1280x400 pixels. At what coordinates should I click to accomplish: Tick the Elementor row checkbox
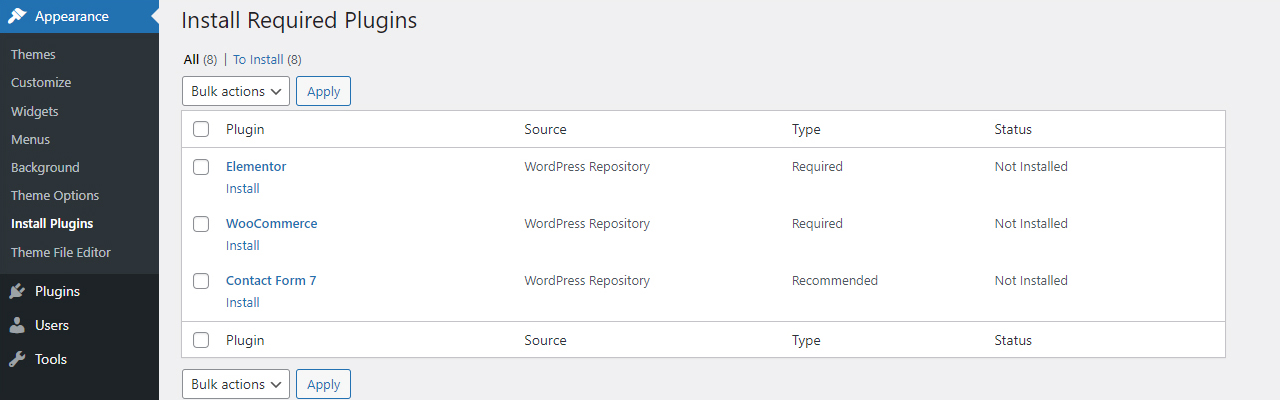coord(201,167)
